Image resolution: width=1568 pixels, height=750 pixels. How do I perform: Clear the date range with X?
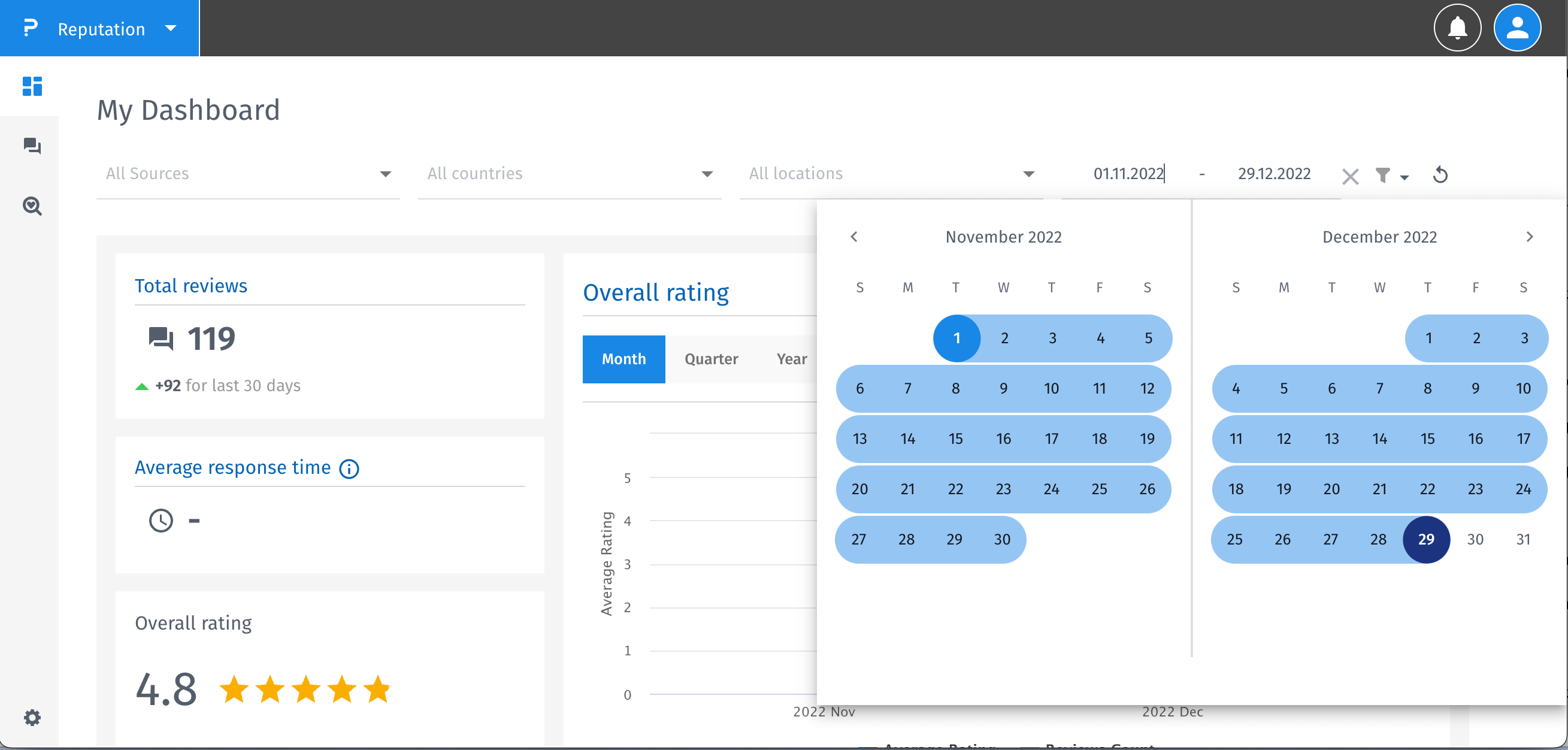point(1350,177)
